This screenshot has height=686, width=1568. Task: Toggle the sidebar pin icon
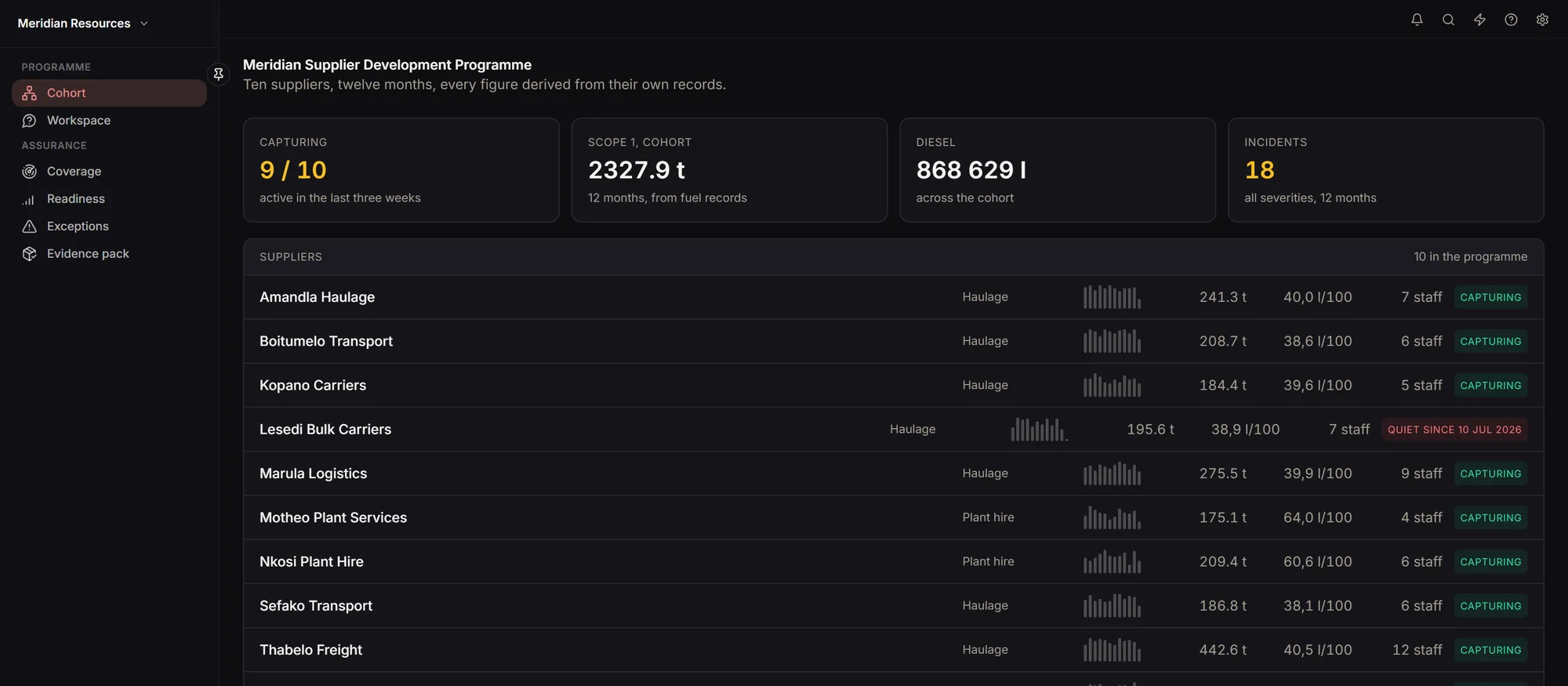pyautogui.click(x=219, y=74)
